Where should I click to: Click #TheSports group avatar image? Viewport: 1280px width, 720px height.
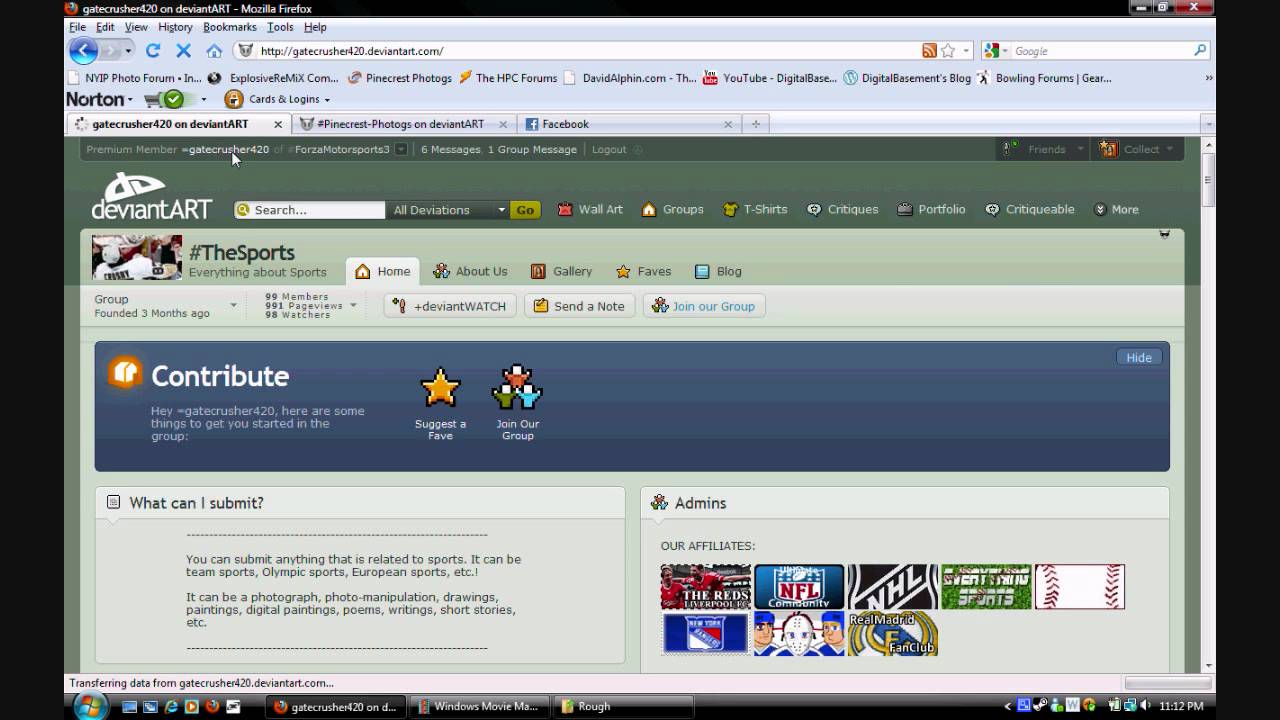pos(137,258)
